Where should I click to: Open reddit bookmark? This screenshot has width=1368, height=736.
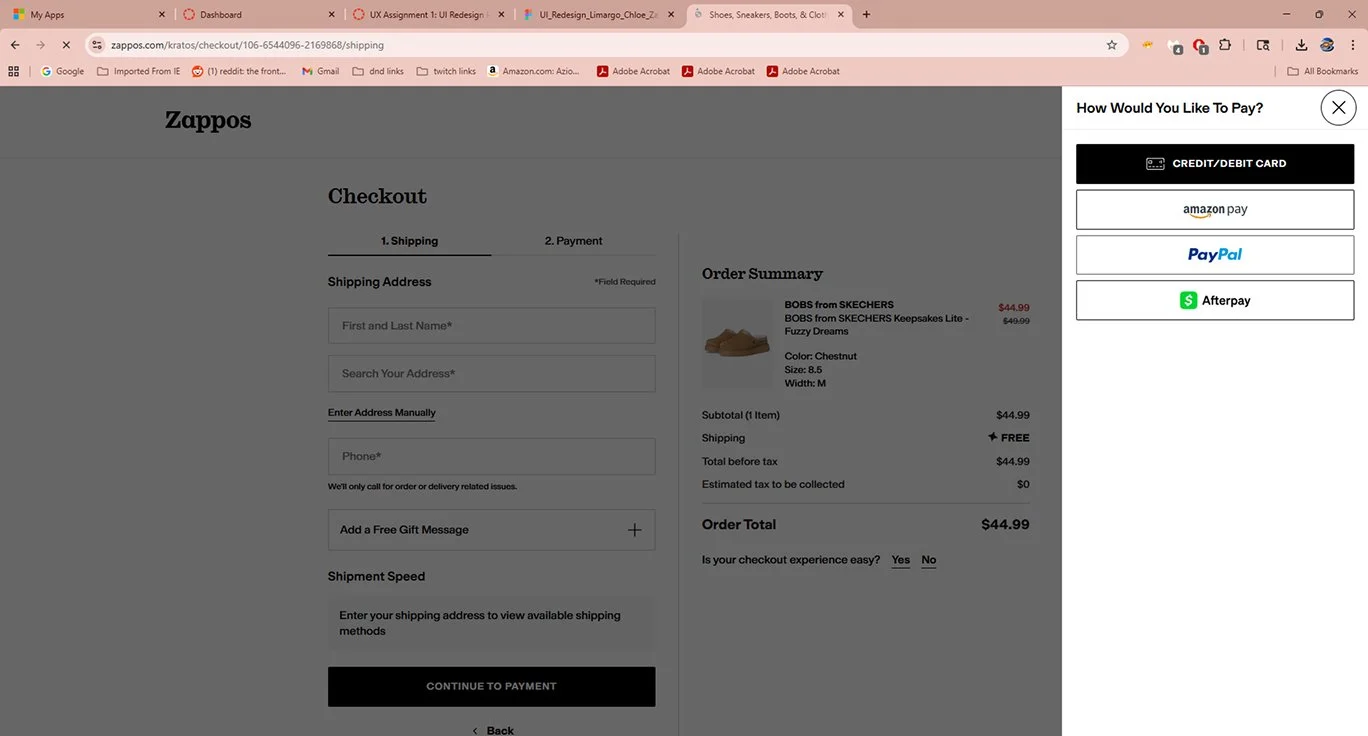click(x=239, y=71)
